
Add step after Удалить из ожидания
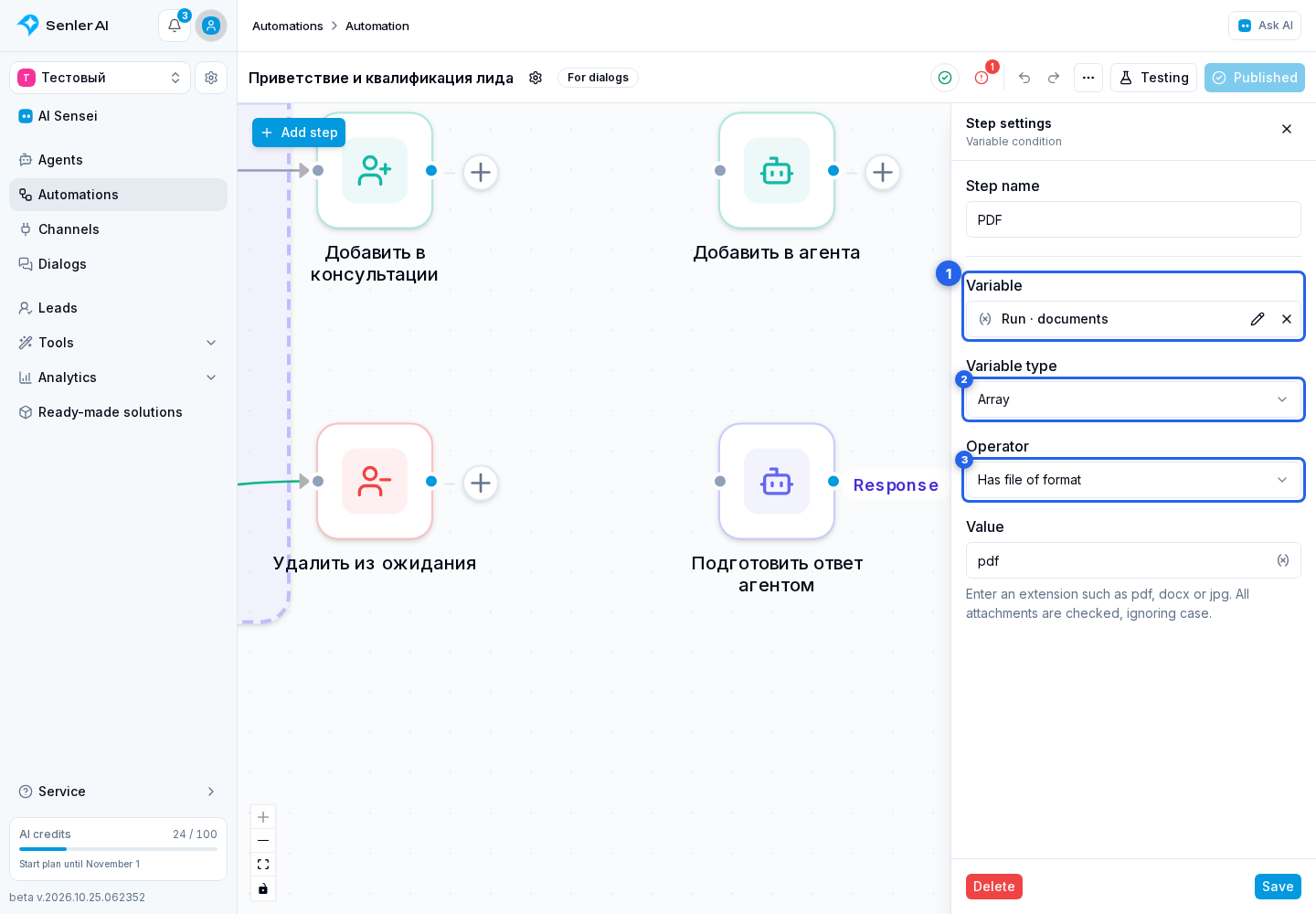coord(481,483)
